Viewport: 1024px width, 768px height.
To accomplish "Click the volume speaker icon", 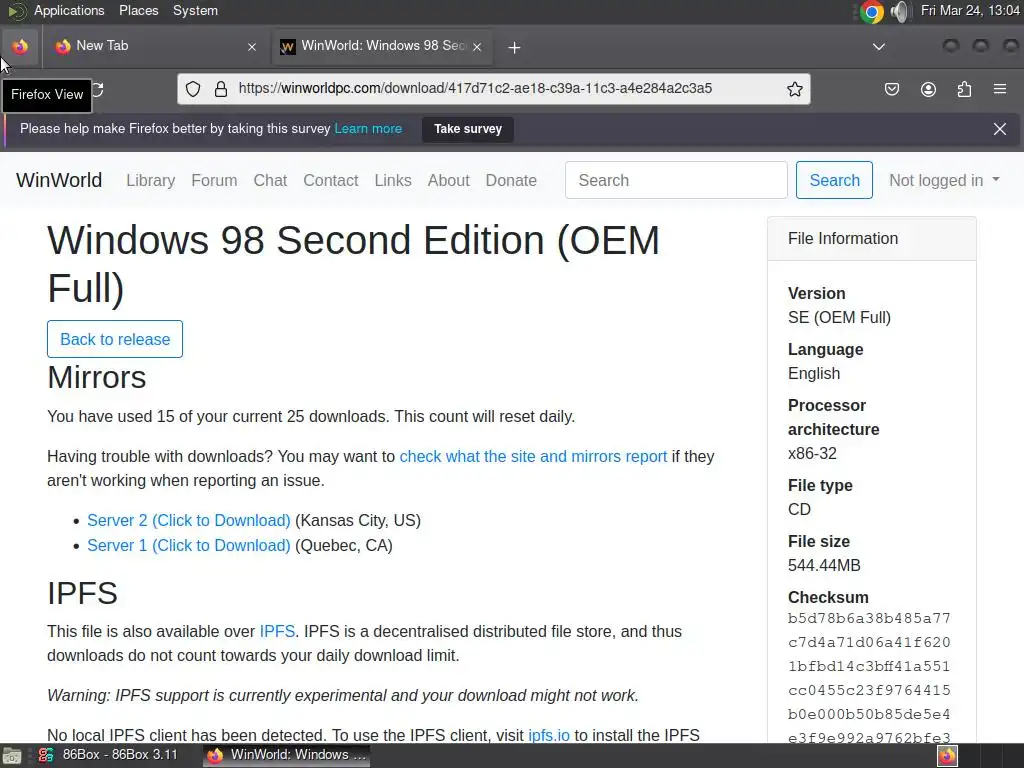I will click(x=900, y=11).
